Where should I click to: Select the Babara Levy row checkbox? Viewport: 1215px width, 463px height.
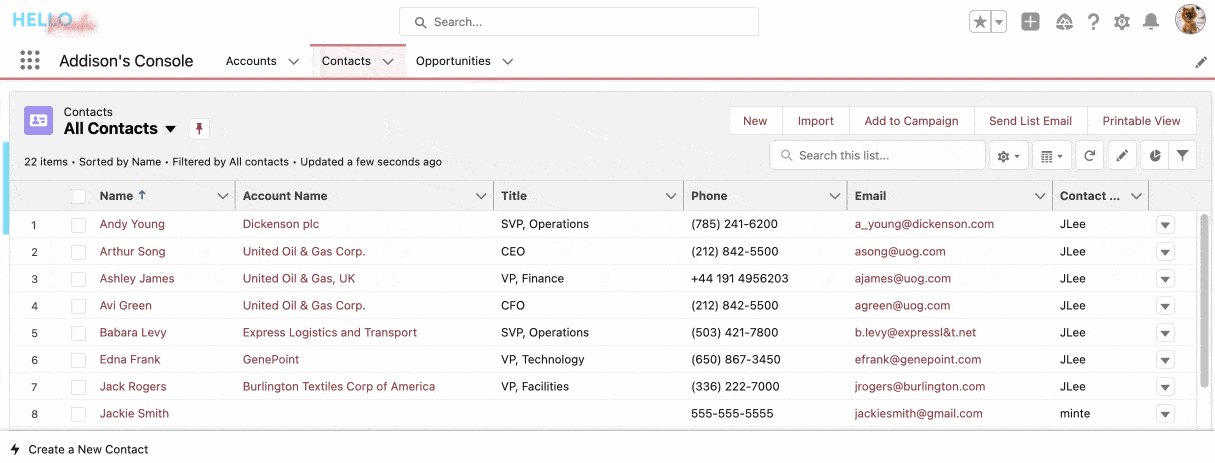click(78, 333)
